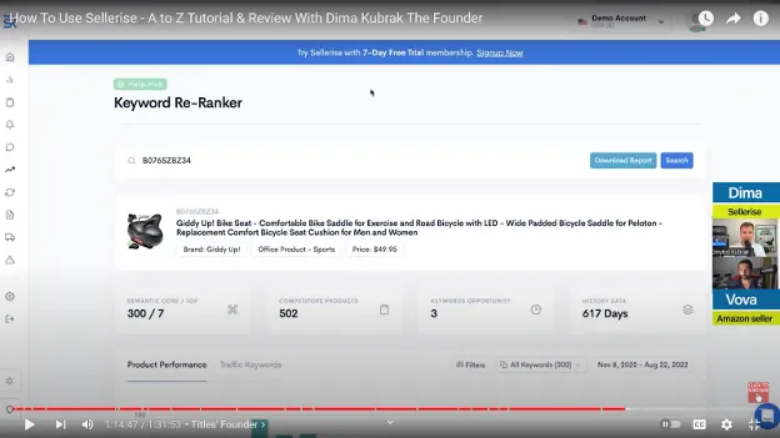Open the chat bubble sidebar icon
Image resolution: width=780 pixels, height=438 pixels.
click(10, 147)
